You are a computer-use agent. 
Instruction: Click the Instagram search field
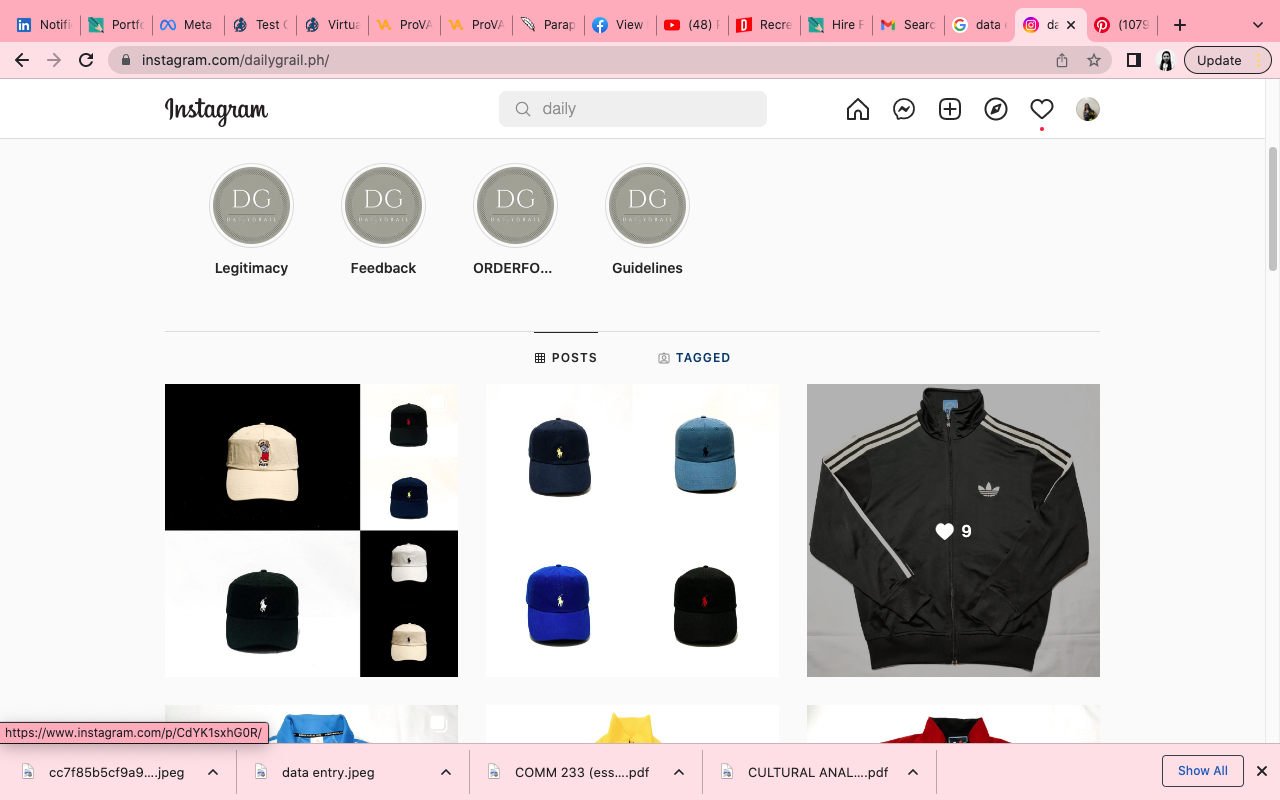pyautogui.click(x=633, y=109)
